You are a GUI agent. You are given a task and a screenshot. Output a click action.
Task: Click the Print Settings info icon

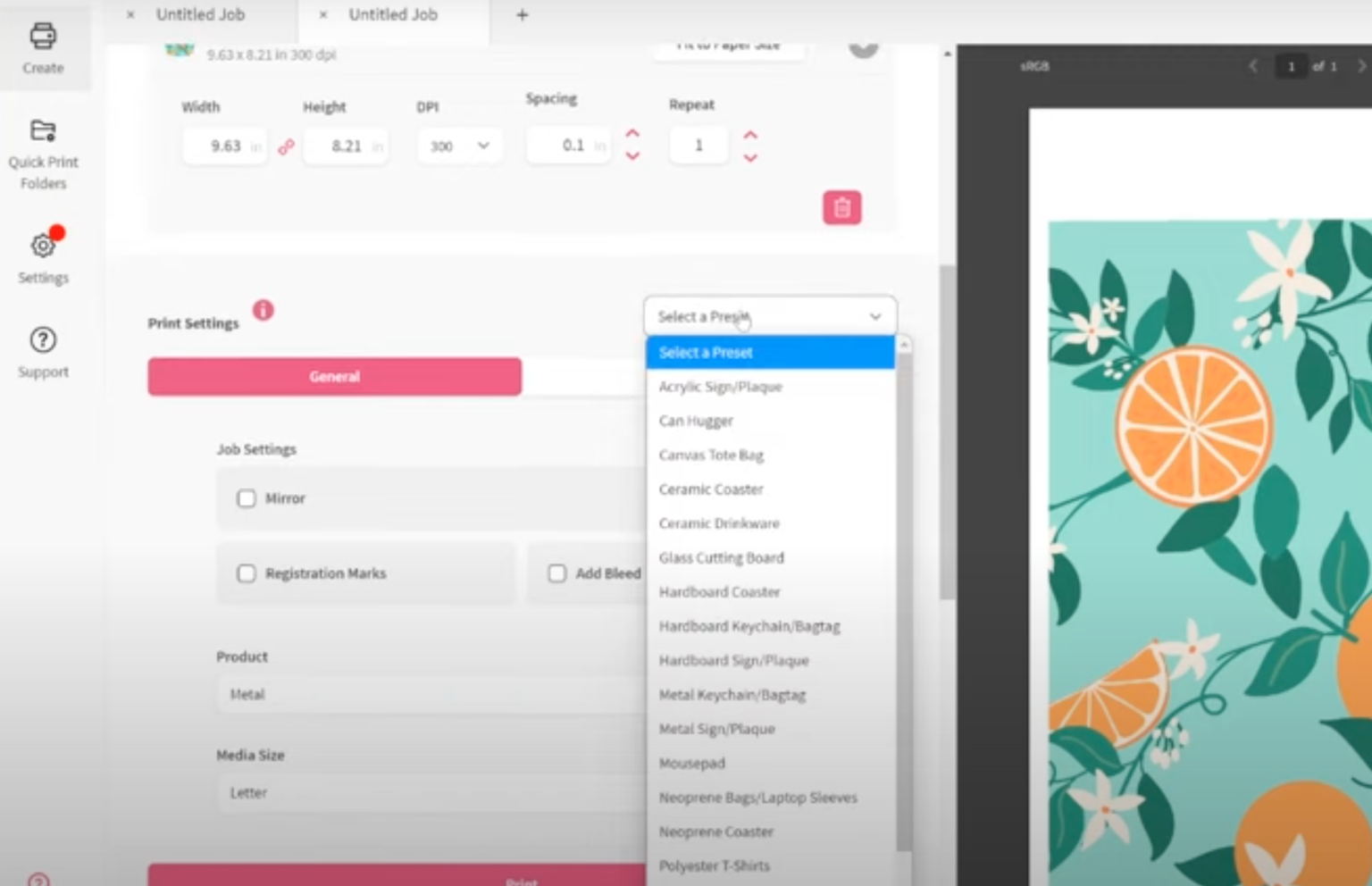pos(262,310)
